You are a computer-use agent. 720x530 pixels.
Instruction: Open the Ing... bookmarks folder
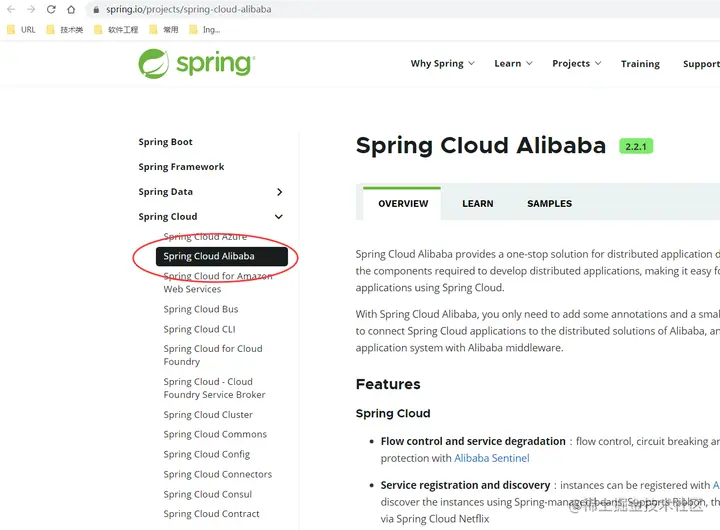[205, 30]
